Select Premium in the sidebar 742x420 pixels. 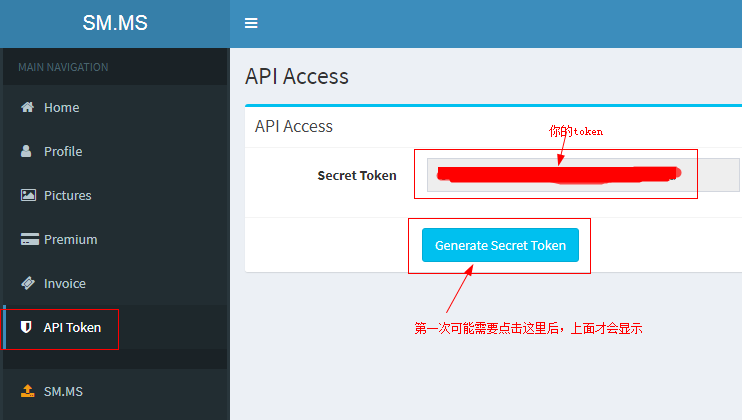(115, 239)
